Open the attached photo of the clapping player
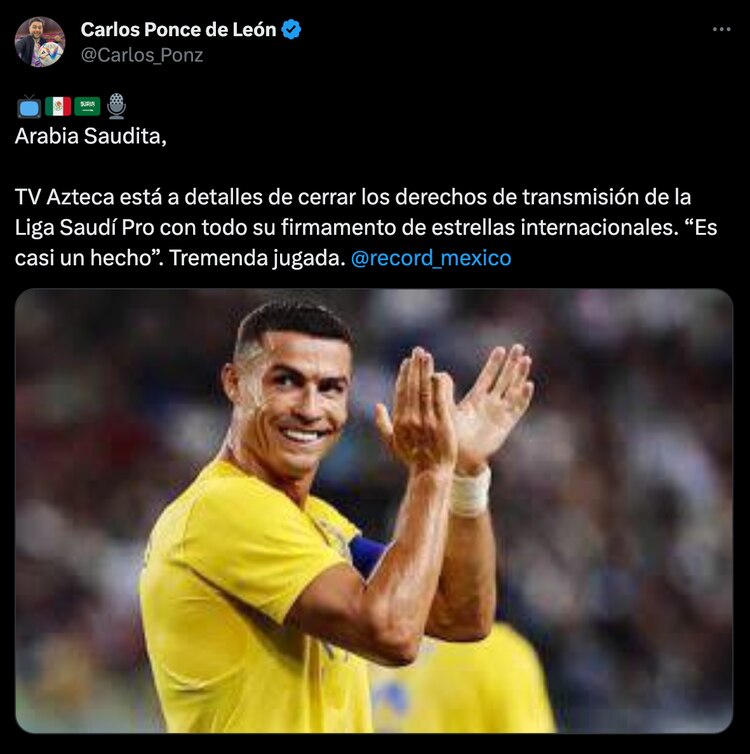 374,511
